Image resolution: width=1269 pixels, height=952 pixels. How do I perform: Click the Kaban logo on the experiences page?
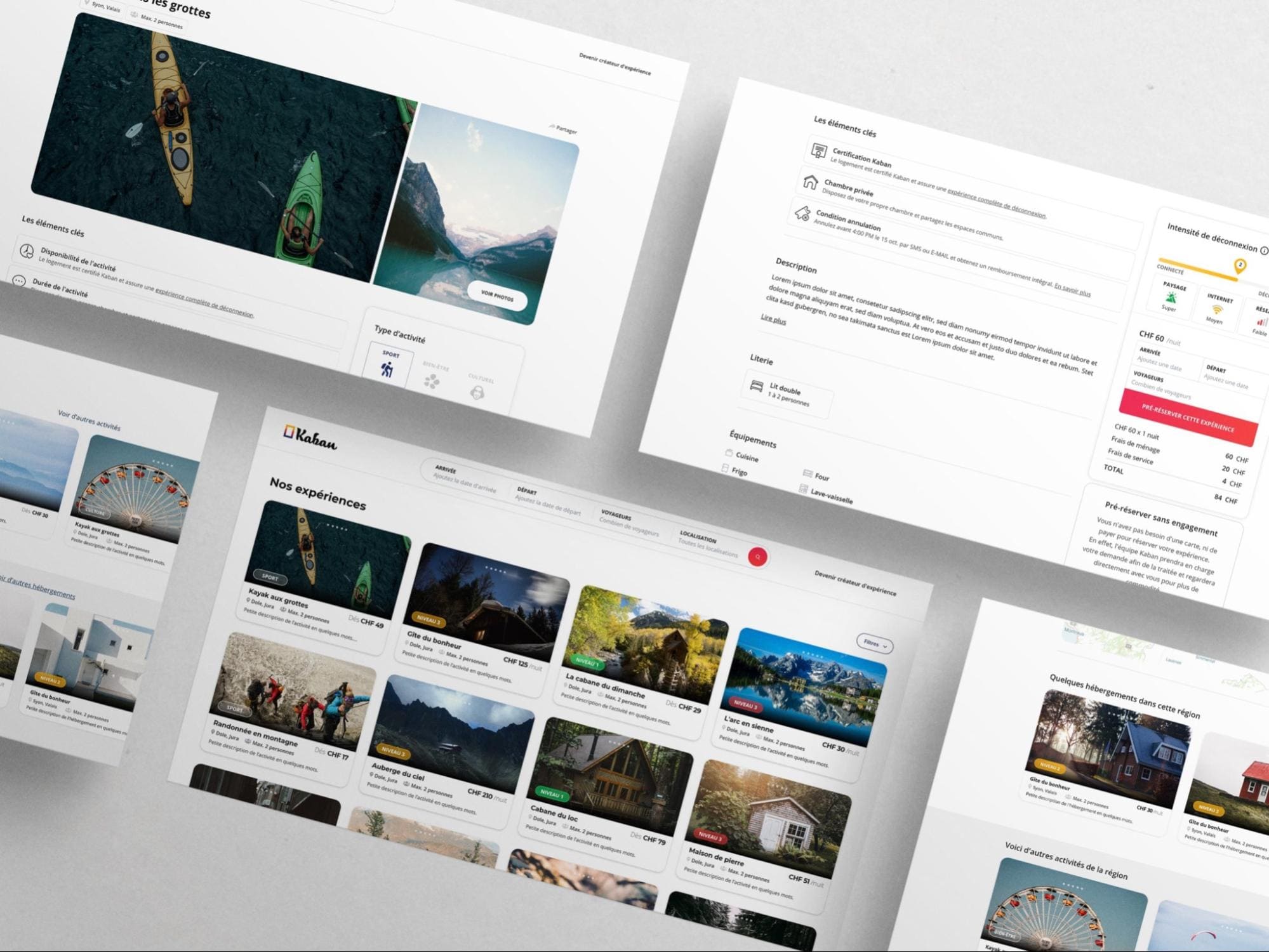[310, 437]
